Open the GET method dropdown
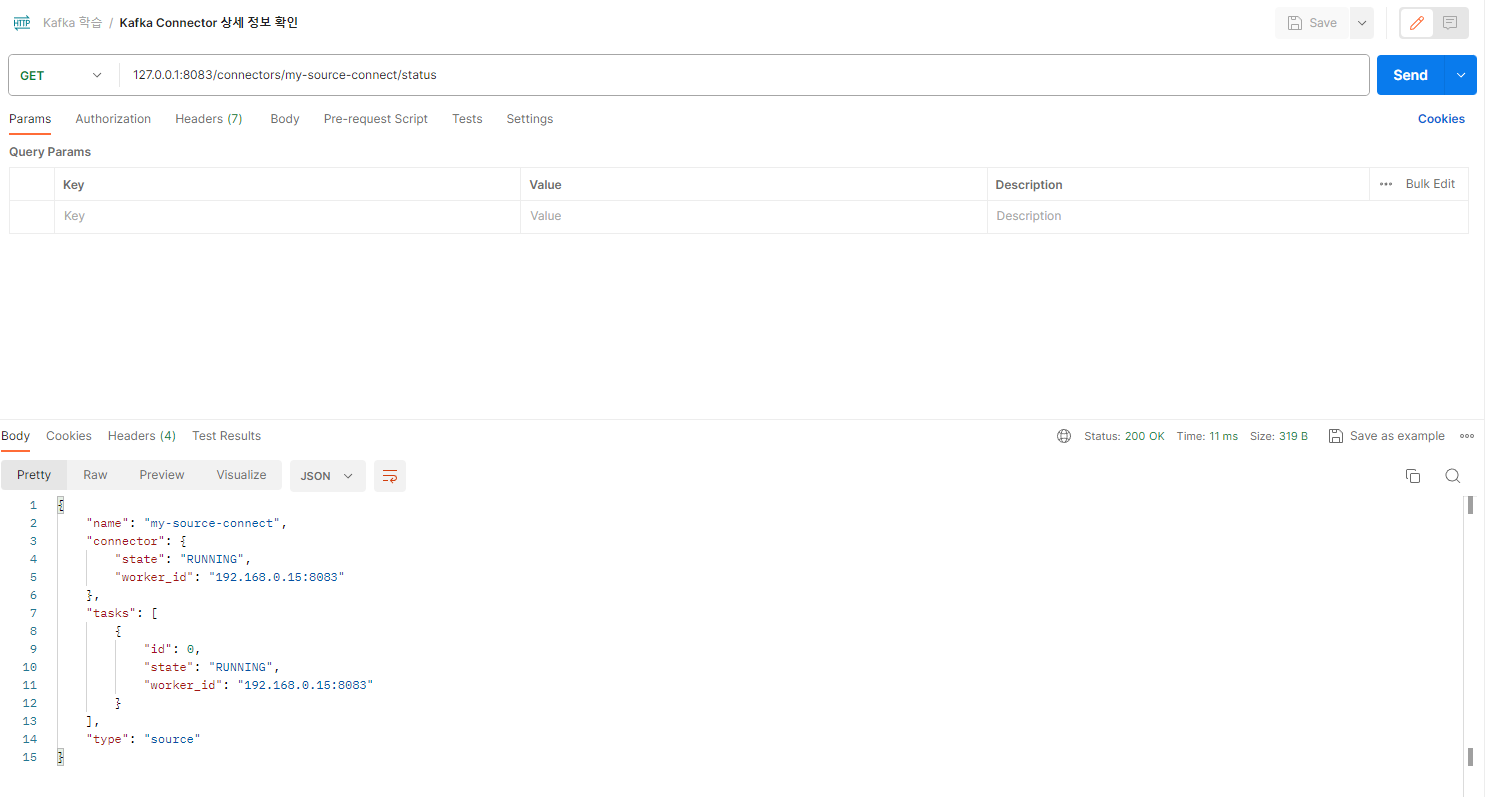This screenshot has width=1487, height=797. pyautogui.click(x=62, y=75)
